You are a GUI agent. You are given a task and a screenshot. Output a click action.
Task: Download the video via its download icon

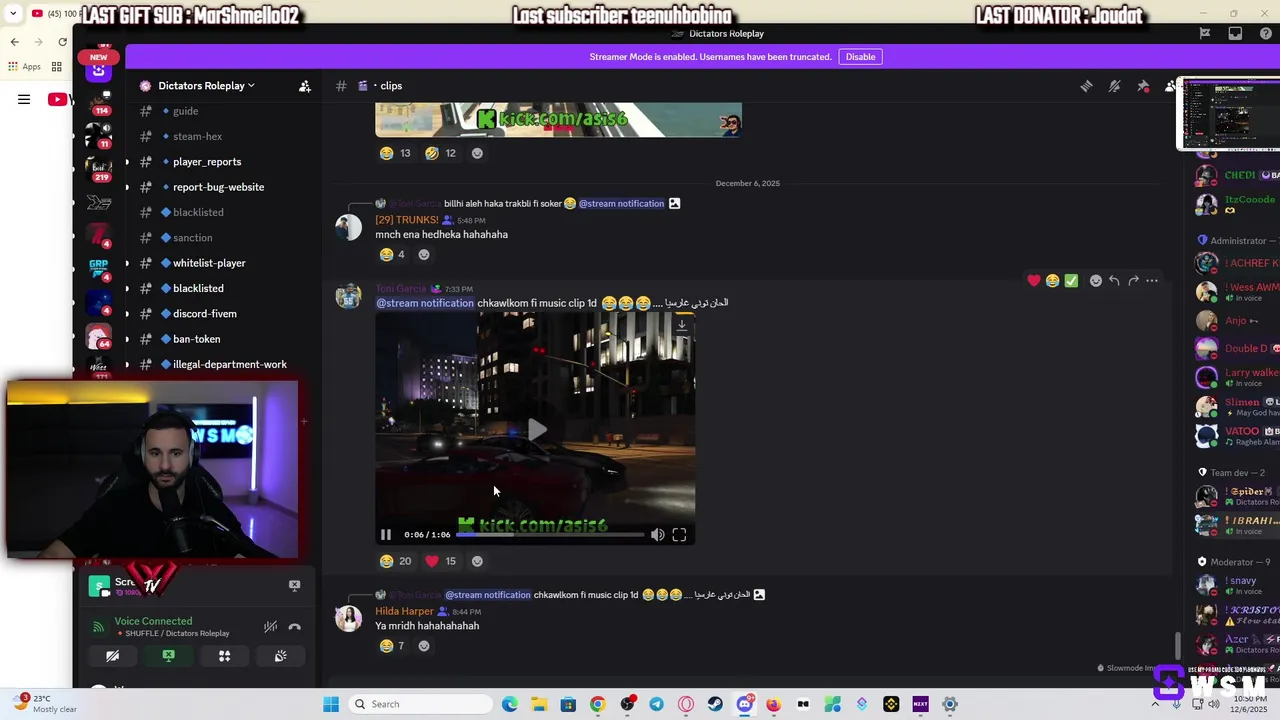pos(682,325)
